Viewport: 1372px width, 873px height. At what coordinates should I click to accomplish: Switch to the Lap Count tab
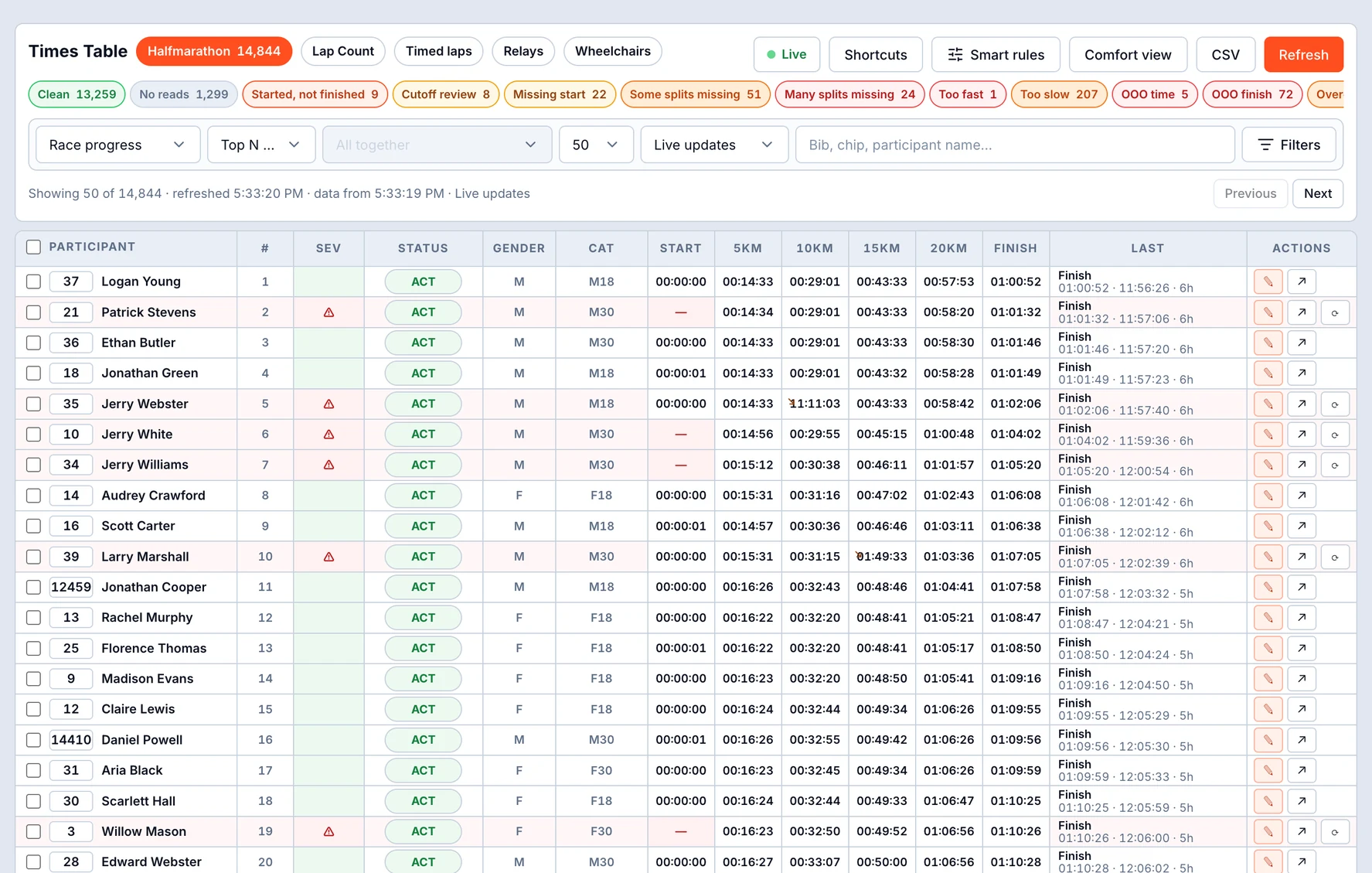[343, 51]
